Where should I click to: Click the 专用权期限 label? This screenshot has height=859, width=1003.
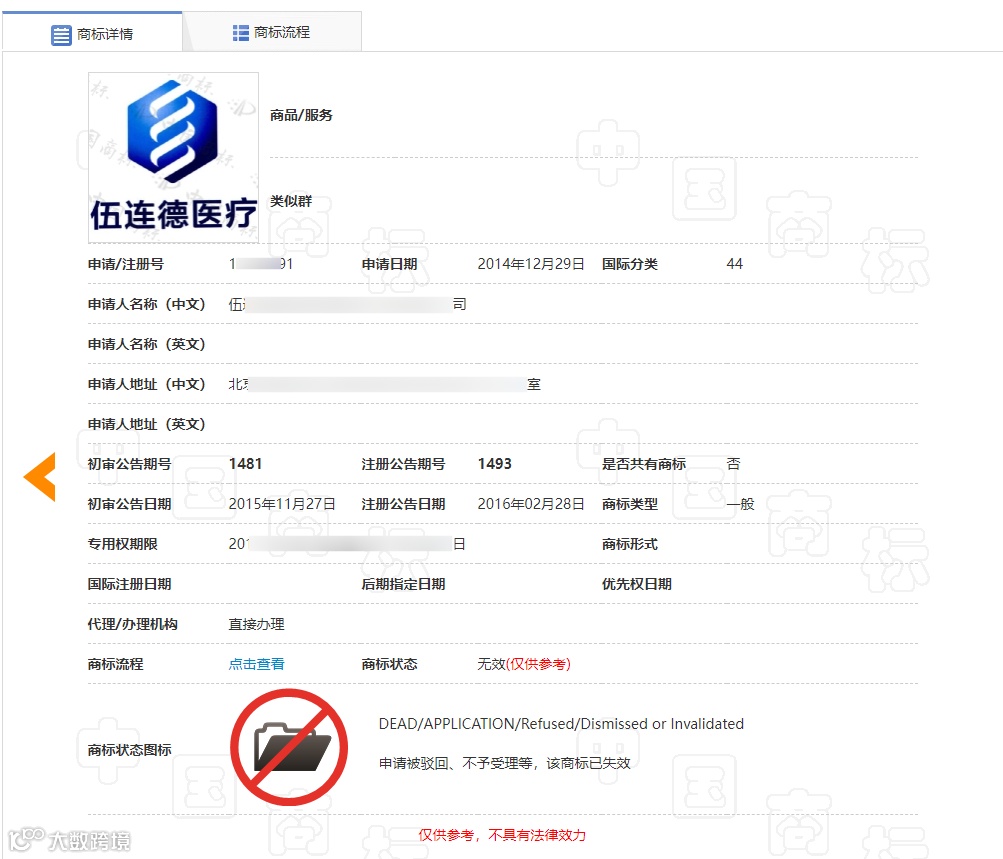click(x=123, y=544)
